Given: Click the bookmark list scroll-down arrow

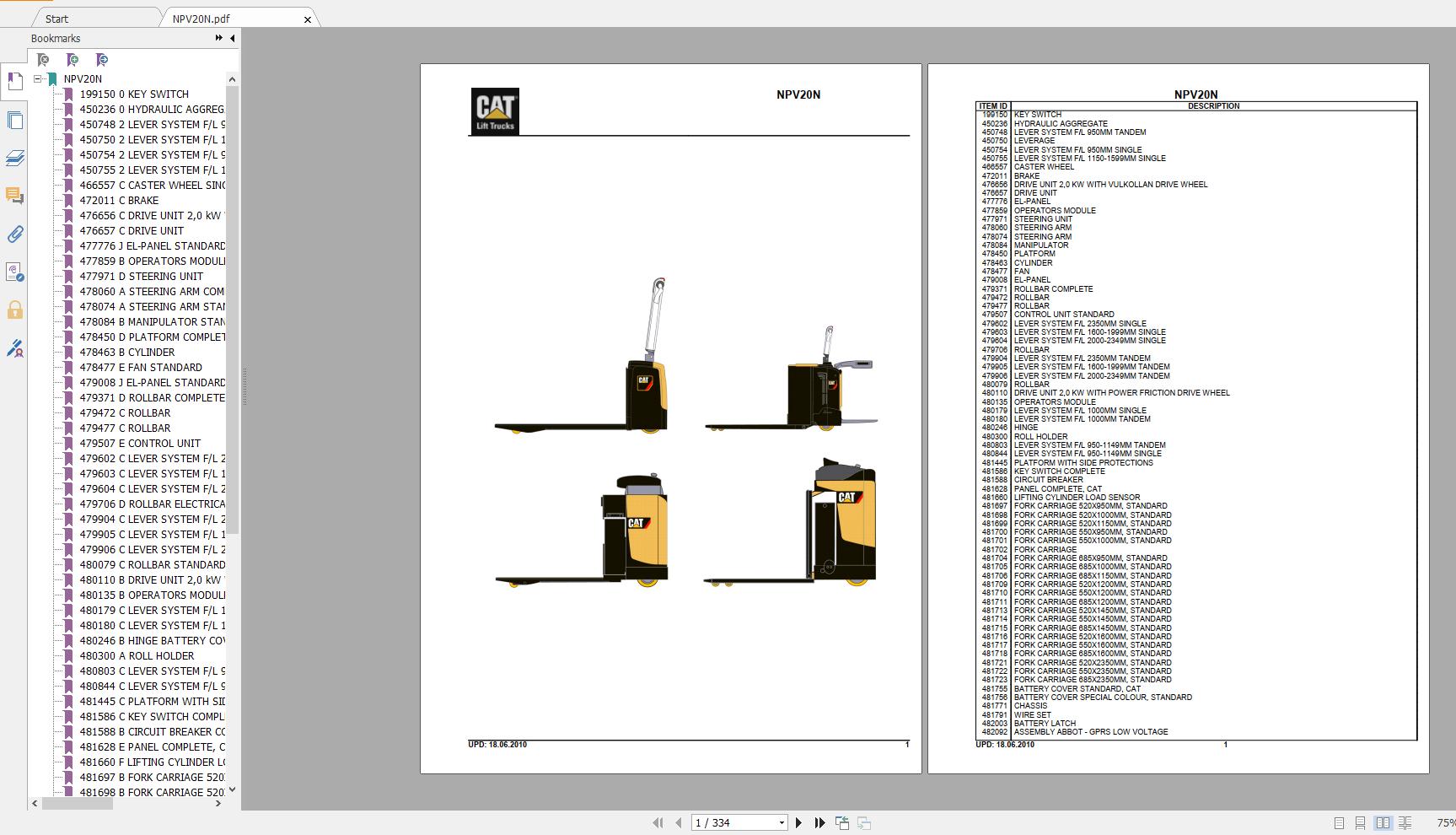Looking at the screenshot, I should pyautogui.click(x=232, y=790).
